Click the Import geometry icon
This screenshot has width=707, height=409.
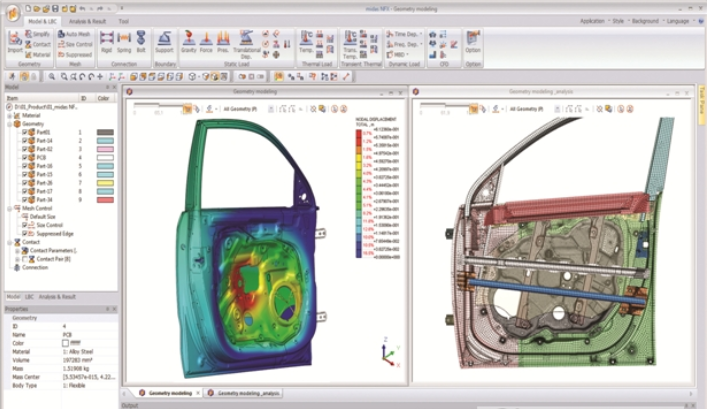pyautogui.click(x=15, y=41)
